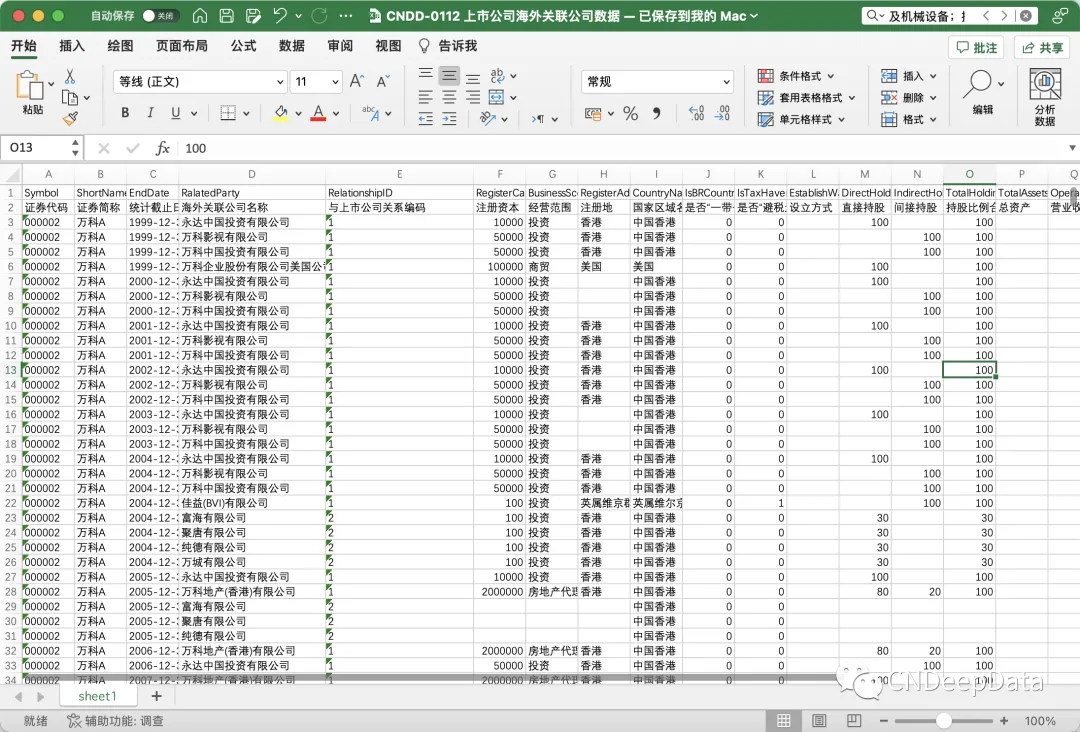The height and width of the screenshot is (732, 1080).
Task: Undo the last action
Action: [x=280, y=15]
